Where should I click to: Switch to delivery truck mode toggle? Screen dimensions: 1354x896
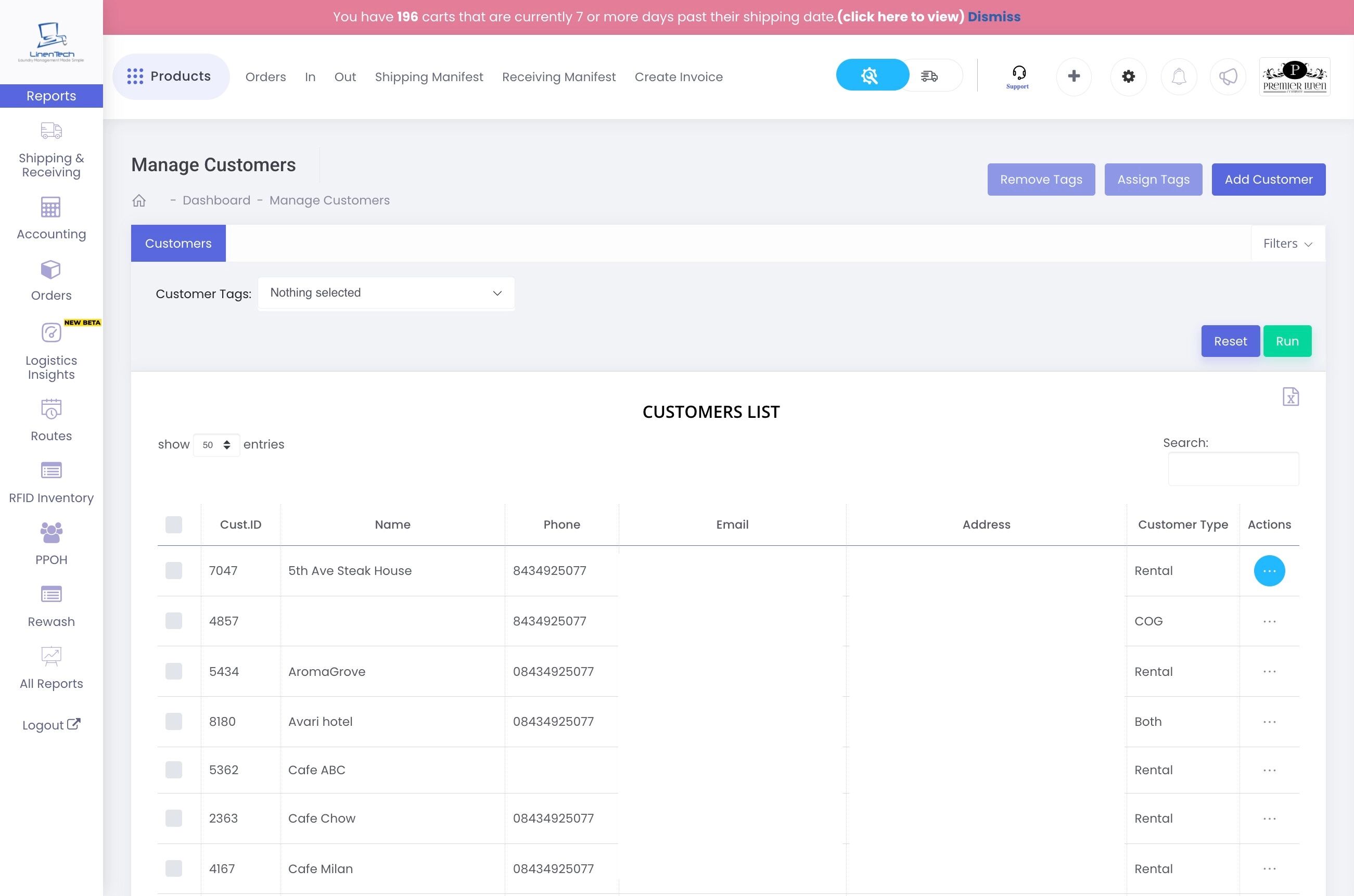pyautogui.click(x=929, y=75)
